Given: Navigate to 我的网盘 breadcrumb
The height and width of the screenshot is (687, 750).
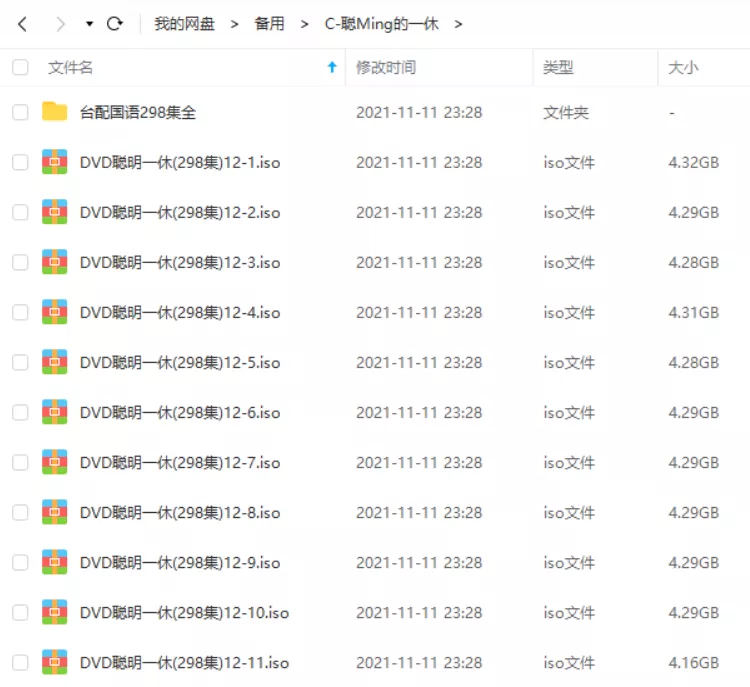Looking at the screenshot, I should 184,23.
